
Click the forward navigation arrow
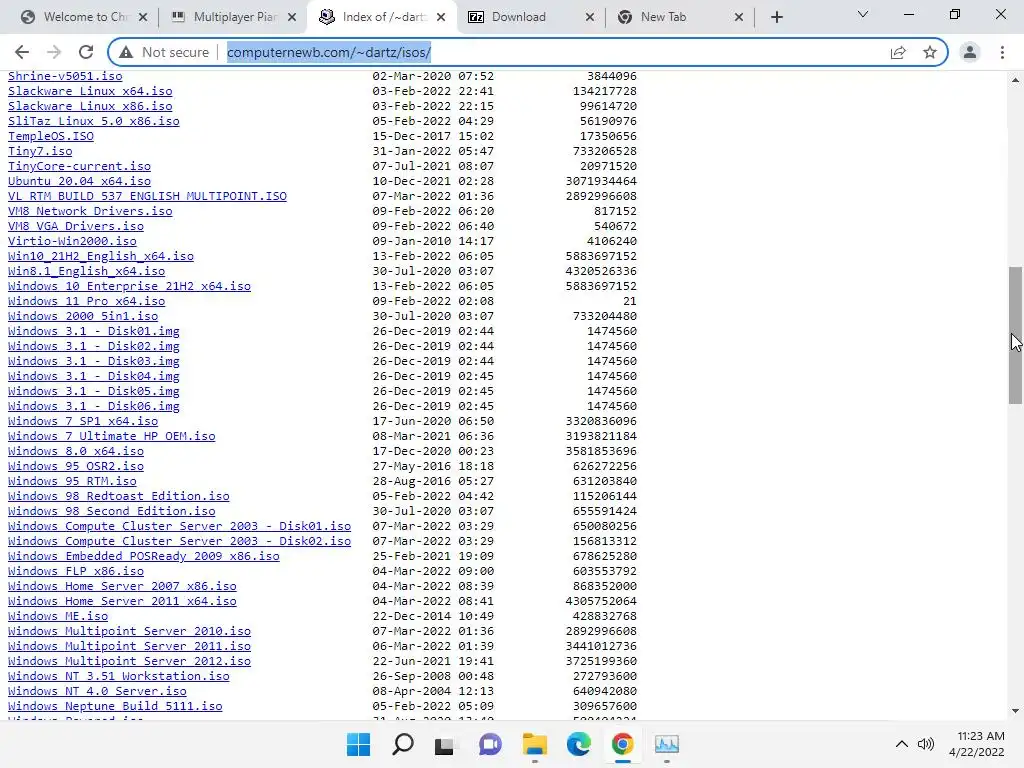click(54, 52)
